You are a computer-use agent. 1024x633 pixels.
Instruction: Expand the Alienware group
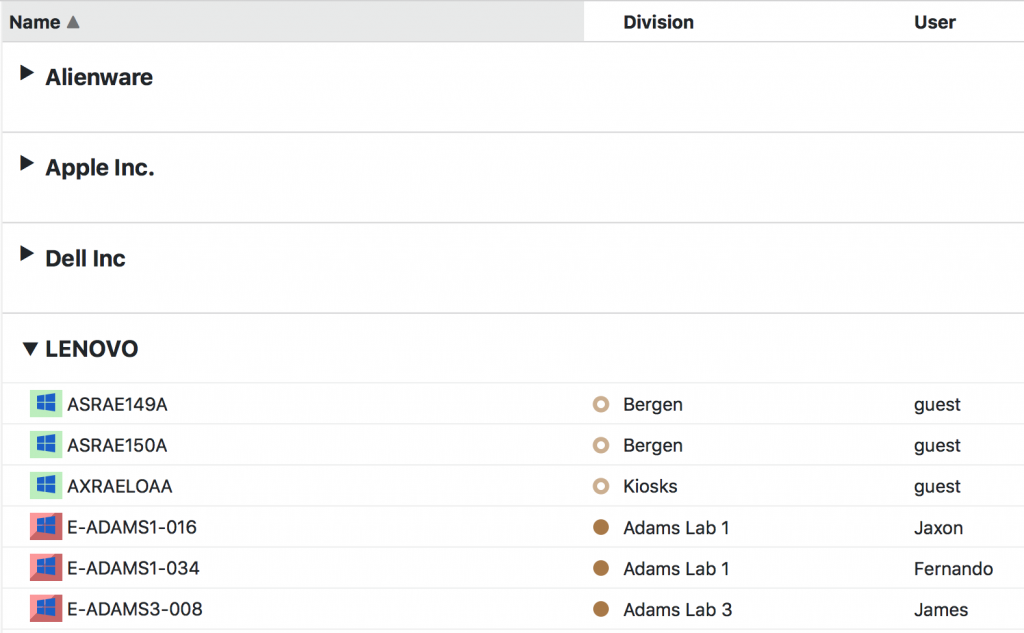(27, 73)
